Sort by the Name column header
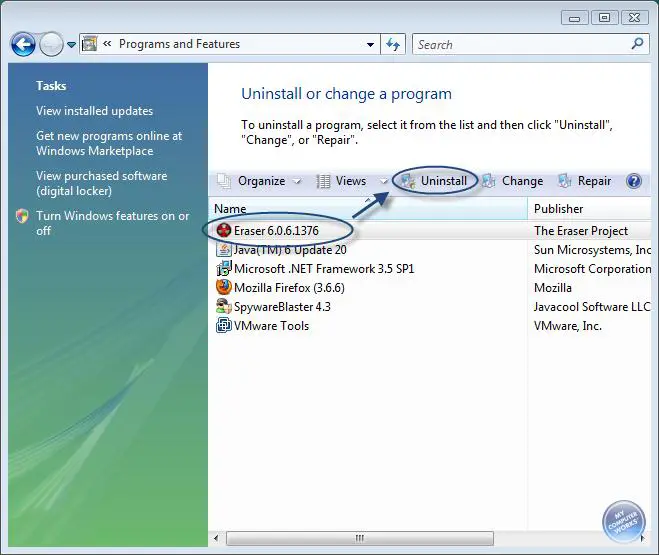 (368, 209)
